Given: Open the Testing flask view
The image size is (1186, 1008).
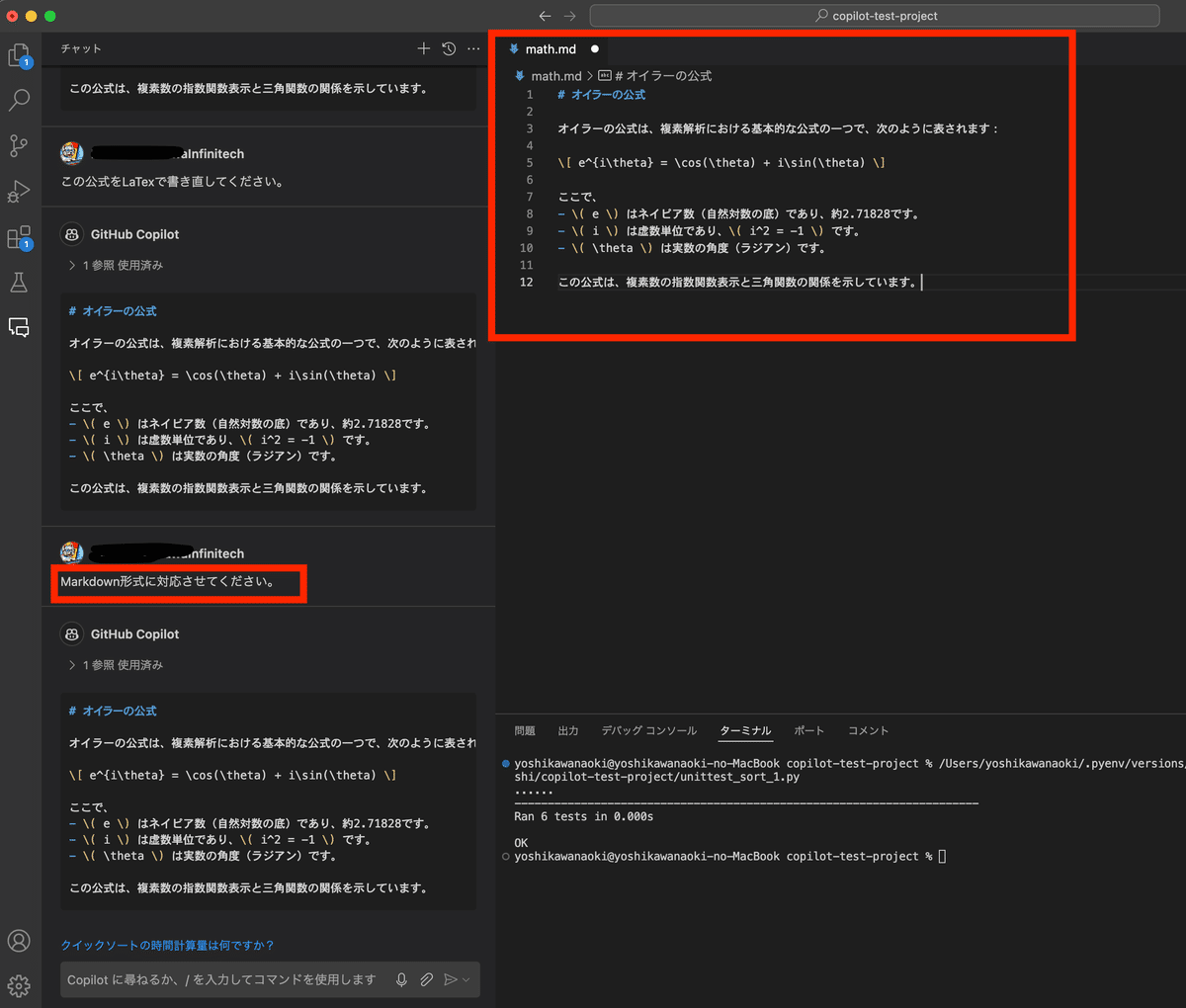Looking at the screenshot, I should (x=19, y=283).
